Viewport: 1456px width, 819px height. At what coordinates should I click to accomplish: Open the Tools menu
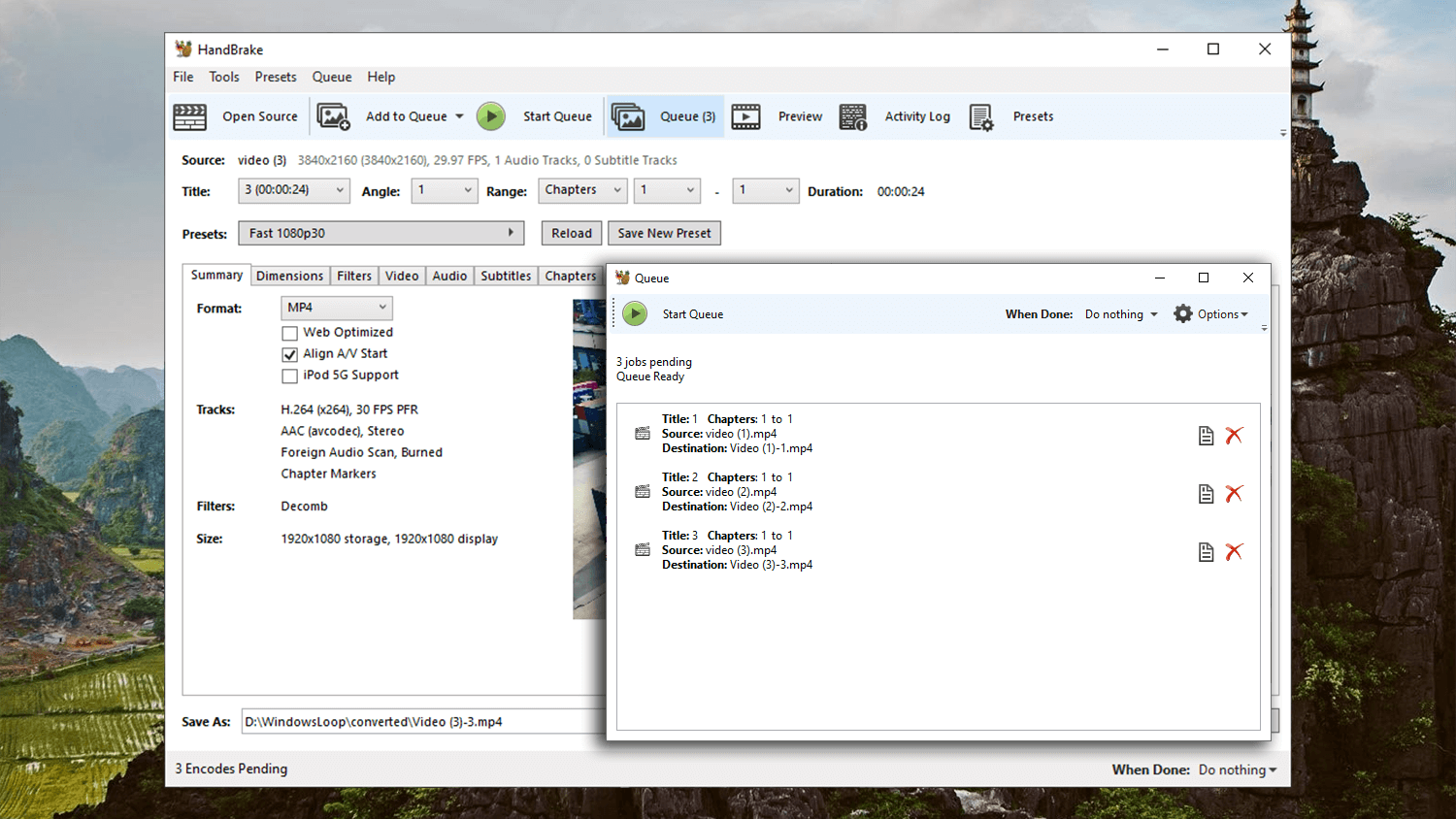click(x=224, y=77)
